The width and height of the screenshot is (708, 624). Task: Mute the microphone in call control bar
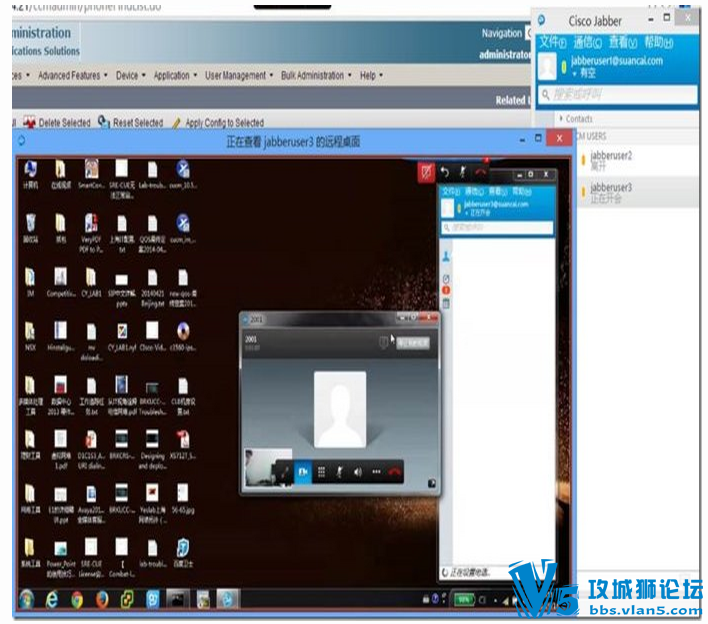(340, 472)
